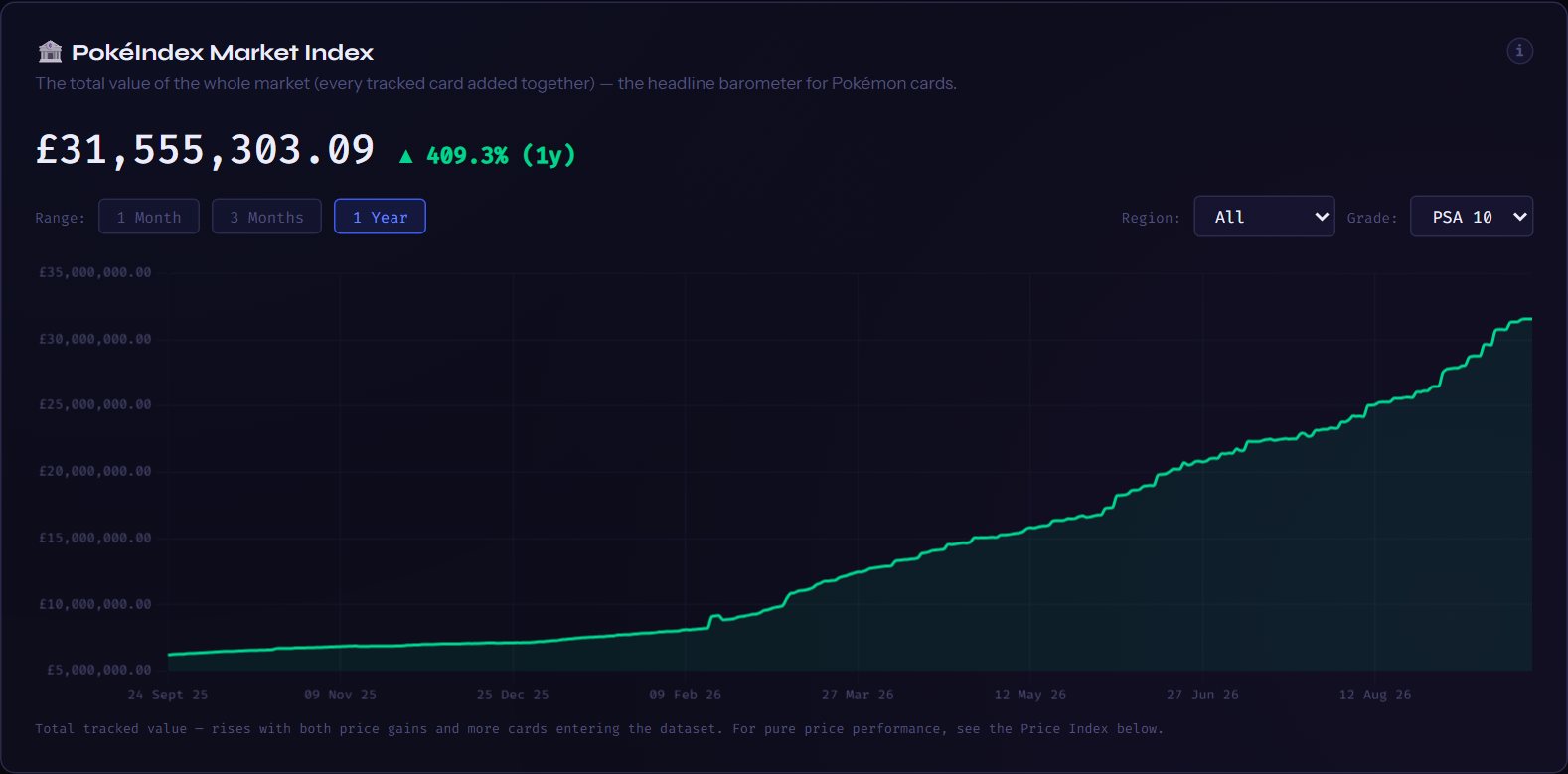Click the subtitle describing total market value
Screen dimensions: 1568x774
point(496,83)
